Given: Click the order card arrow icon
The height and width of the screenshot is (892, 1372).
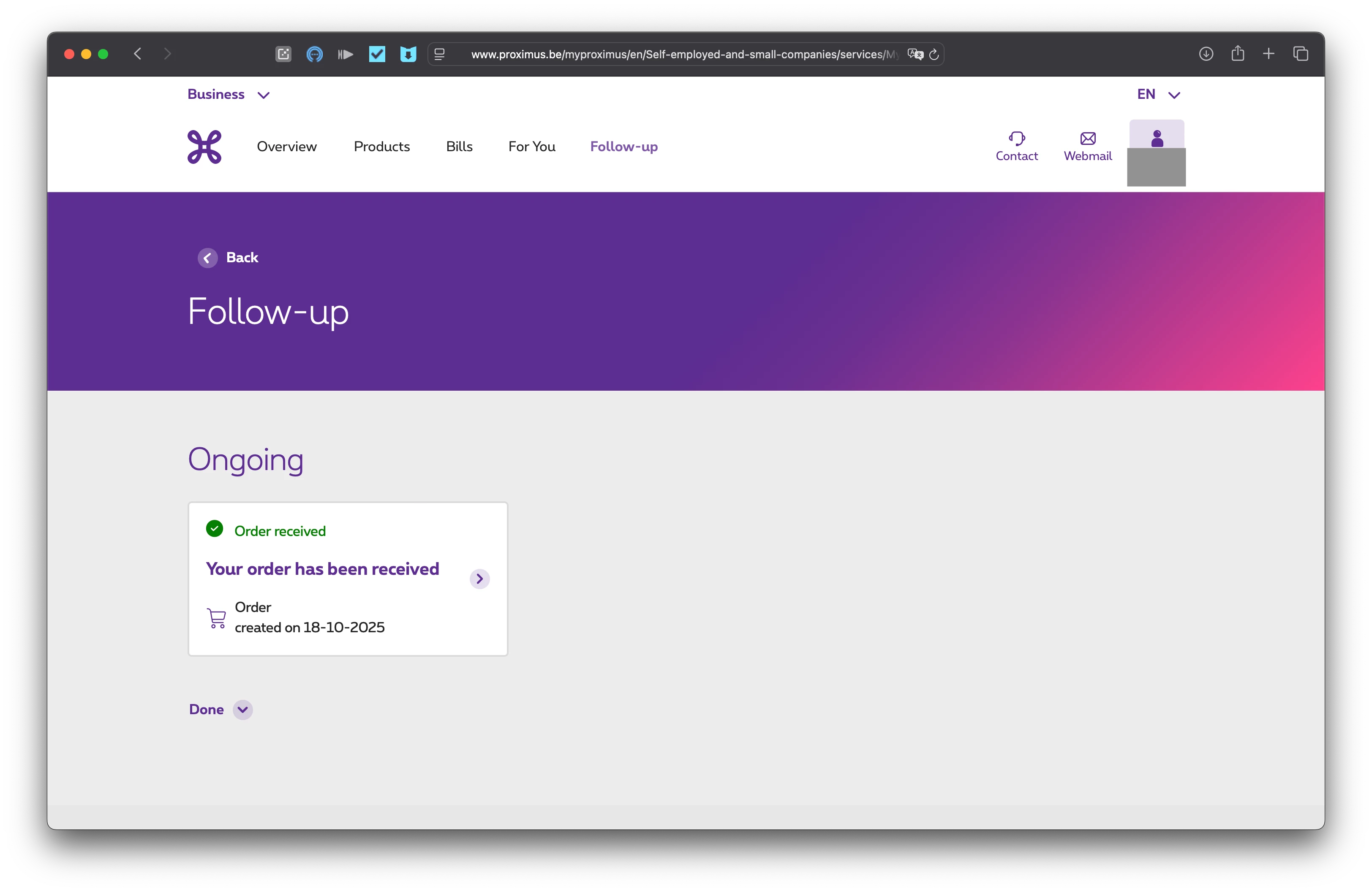Looking at the screenshot, I should [x=479, y=579].
